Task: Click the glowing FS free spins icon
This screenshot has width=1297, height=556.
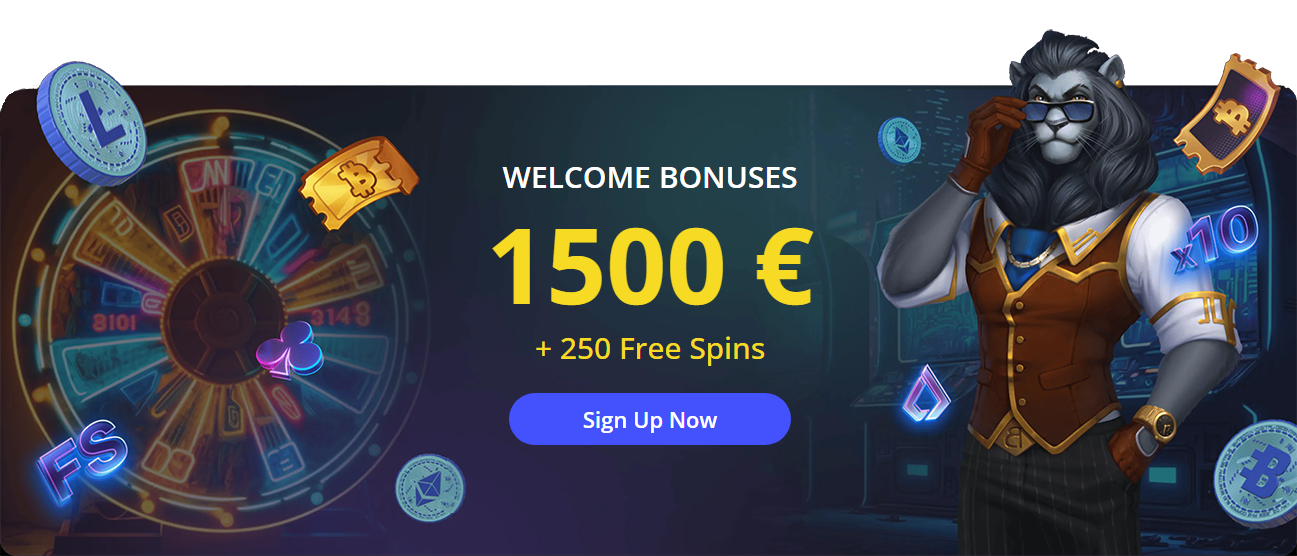Action: [x=83, y=458]
